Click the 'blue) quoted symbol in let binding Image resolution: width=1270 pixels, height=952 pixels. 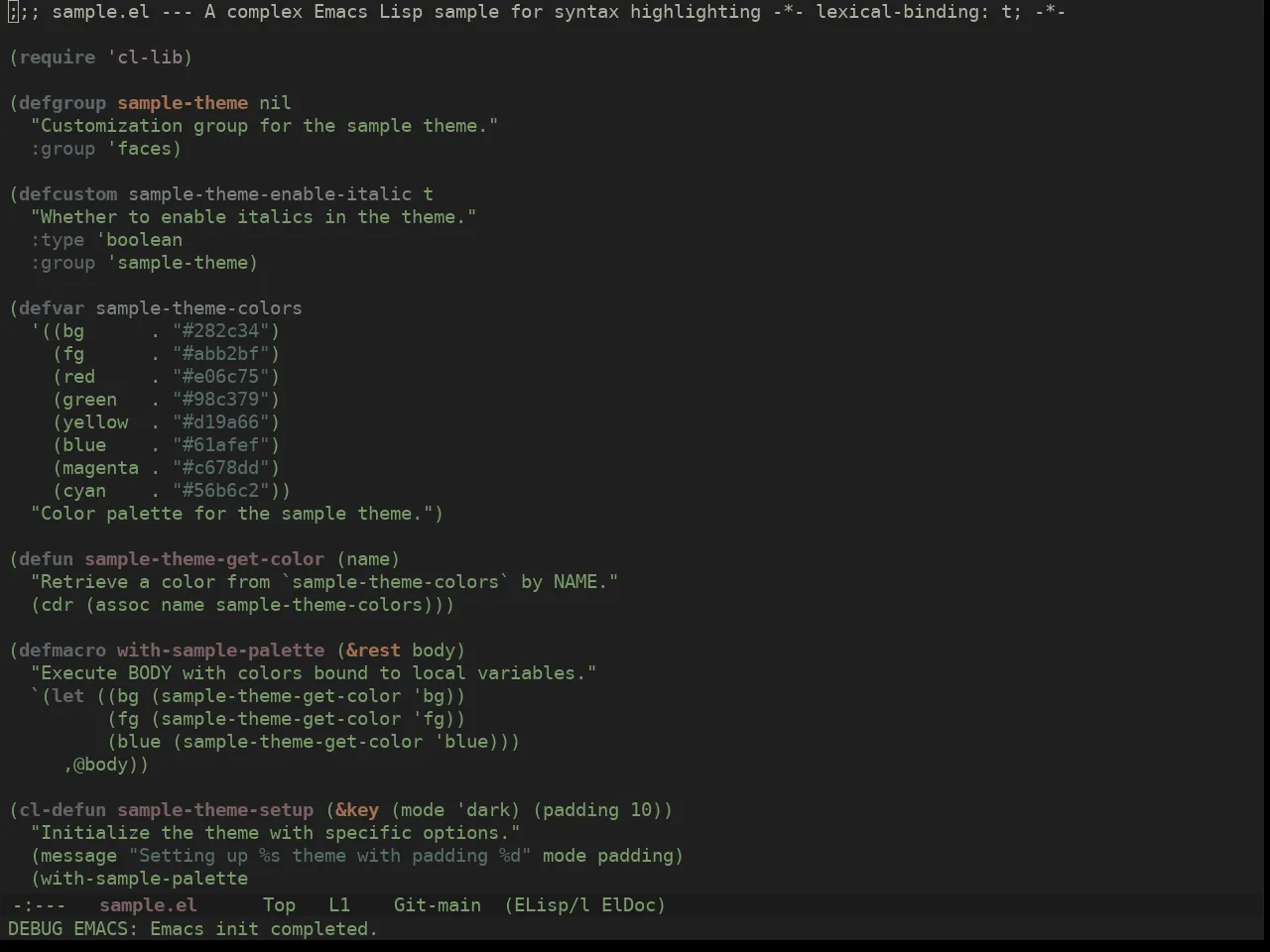pos(466,741)
